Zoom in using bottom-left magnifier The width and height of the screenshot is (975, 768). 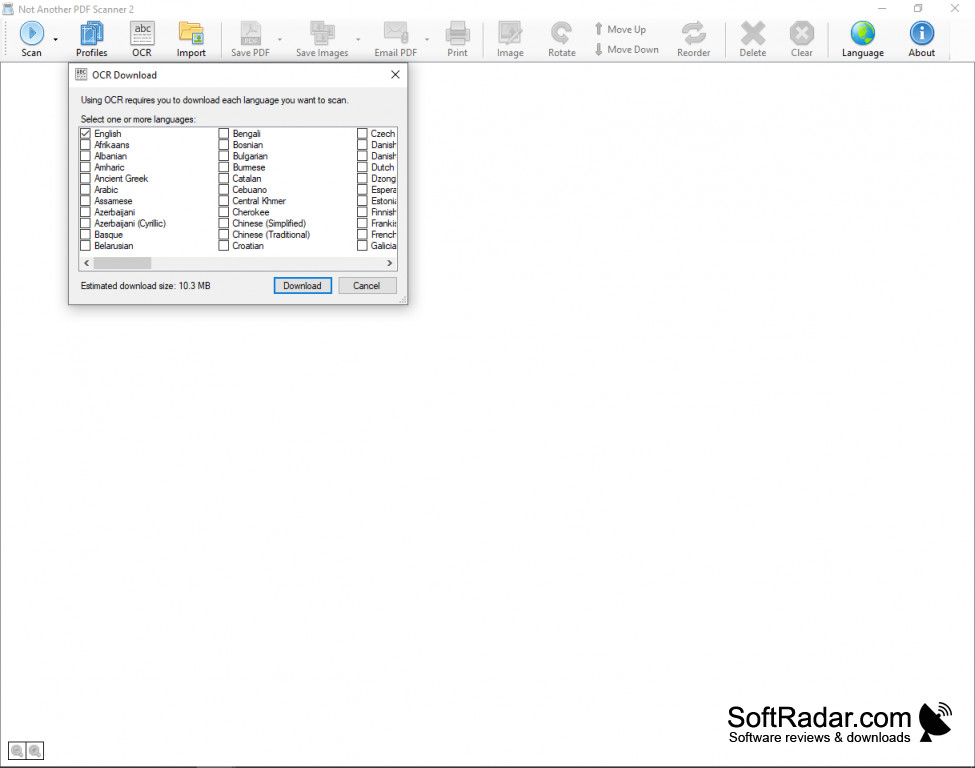point(35,751)
